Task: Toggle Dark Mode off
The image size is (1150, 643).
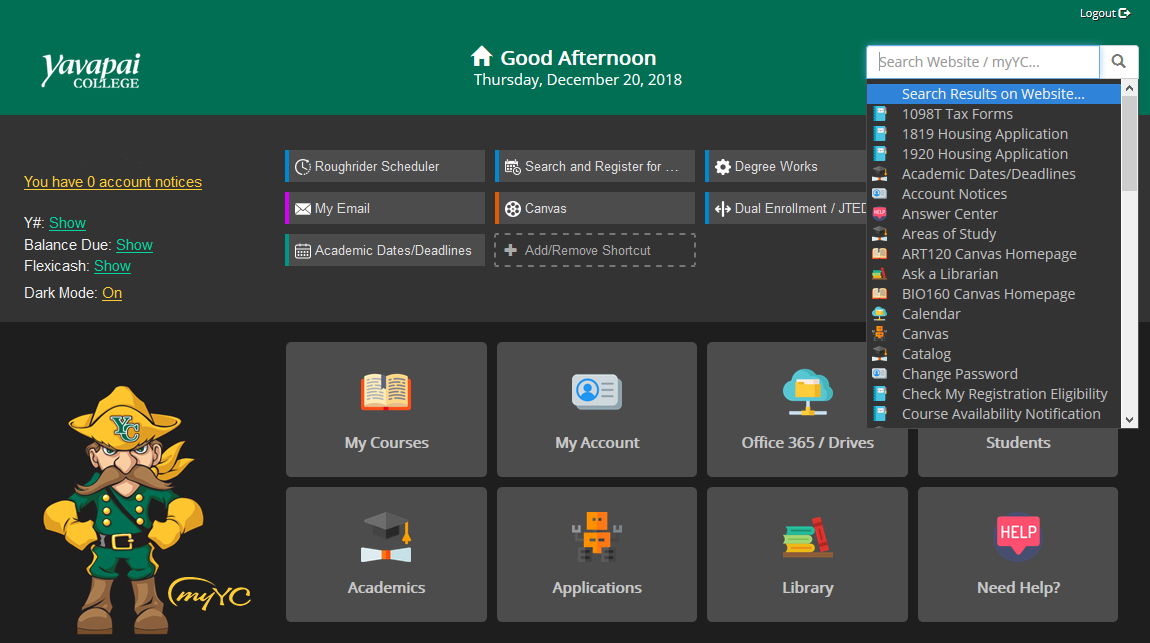Action: (x=112, y=292)
